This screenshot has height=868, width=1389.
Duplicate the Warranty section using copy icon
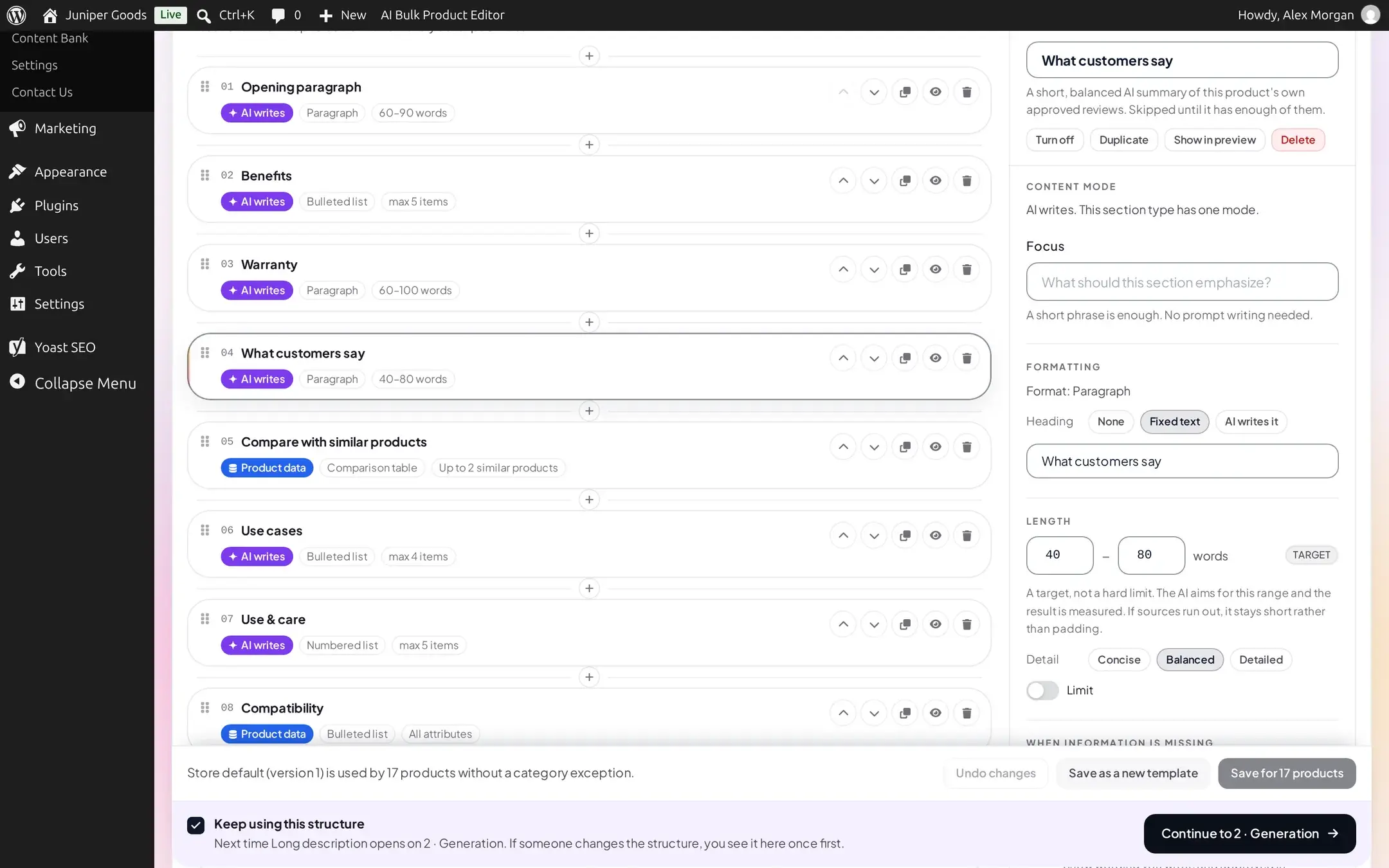[x=905, y=269]
